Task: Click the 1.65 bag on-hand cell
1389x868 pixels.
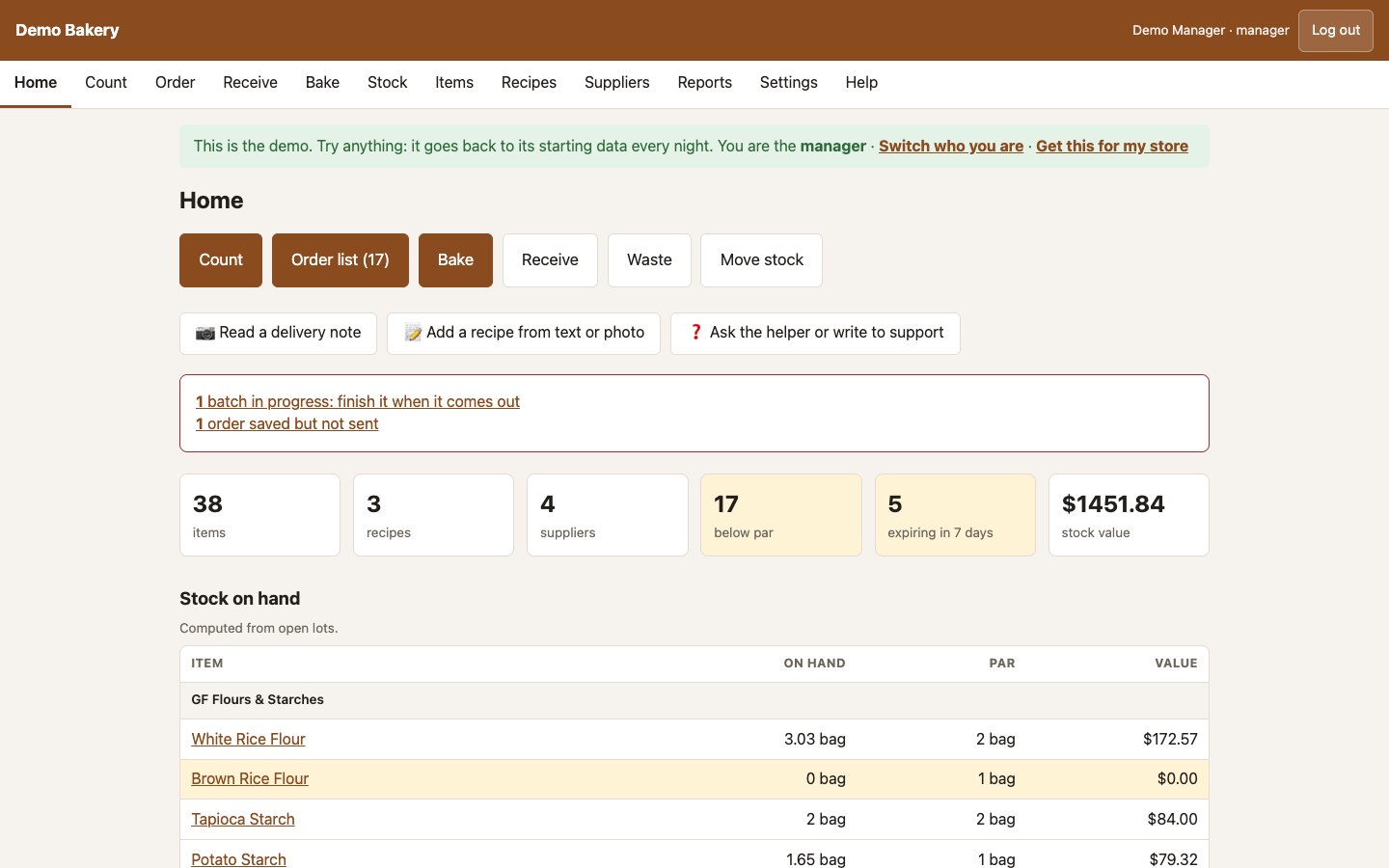Action: coord(815,859)
